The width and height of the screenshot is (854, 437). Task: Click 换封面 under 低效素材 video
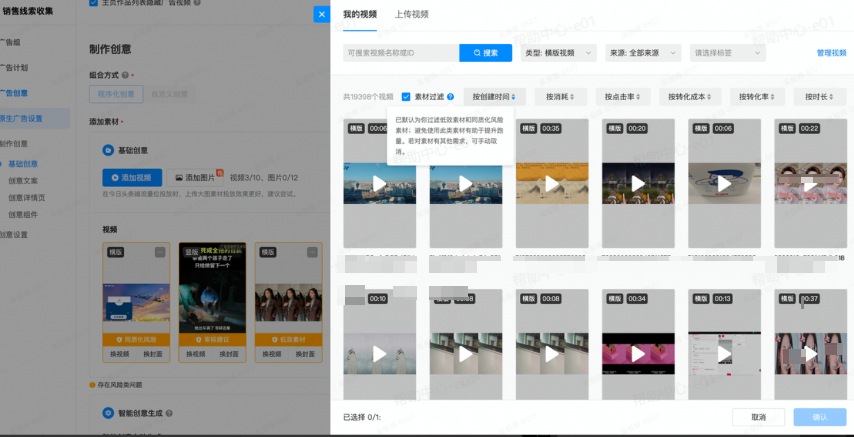click(x=306, y=354)
